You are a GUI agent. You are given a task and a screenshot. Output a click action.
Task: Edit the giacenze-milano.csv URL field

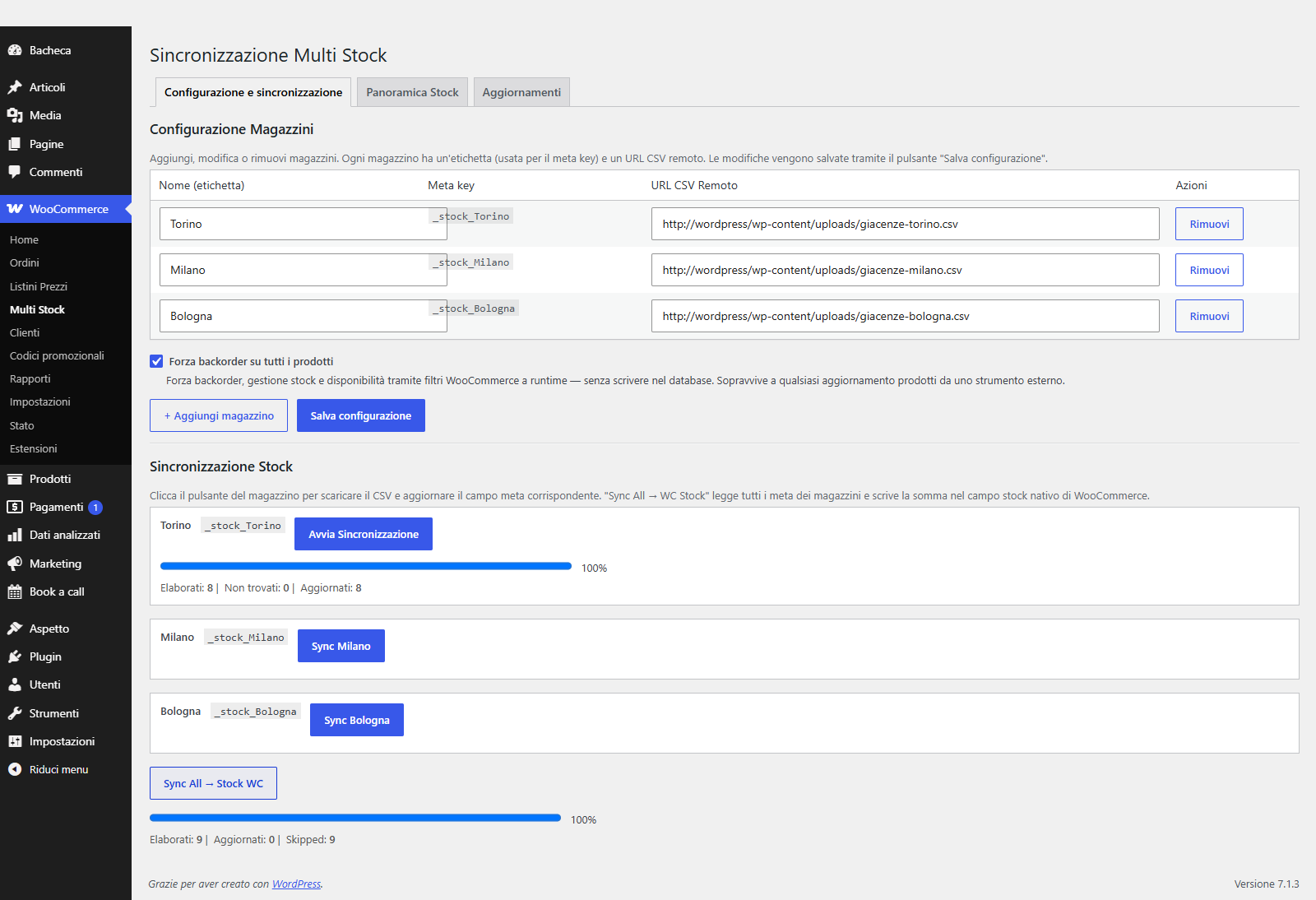(x=906, y=270)
